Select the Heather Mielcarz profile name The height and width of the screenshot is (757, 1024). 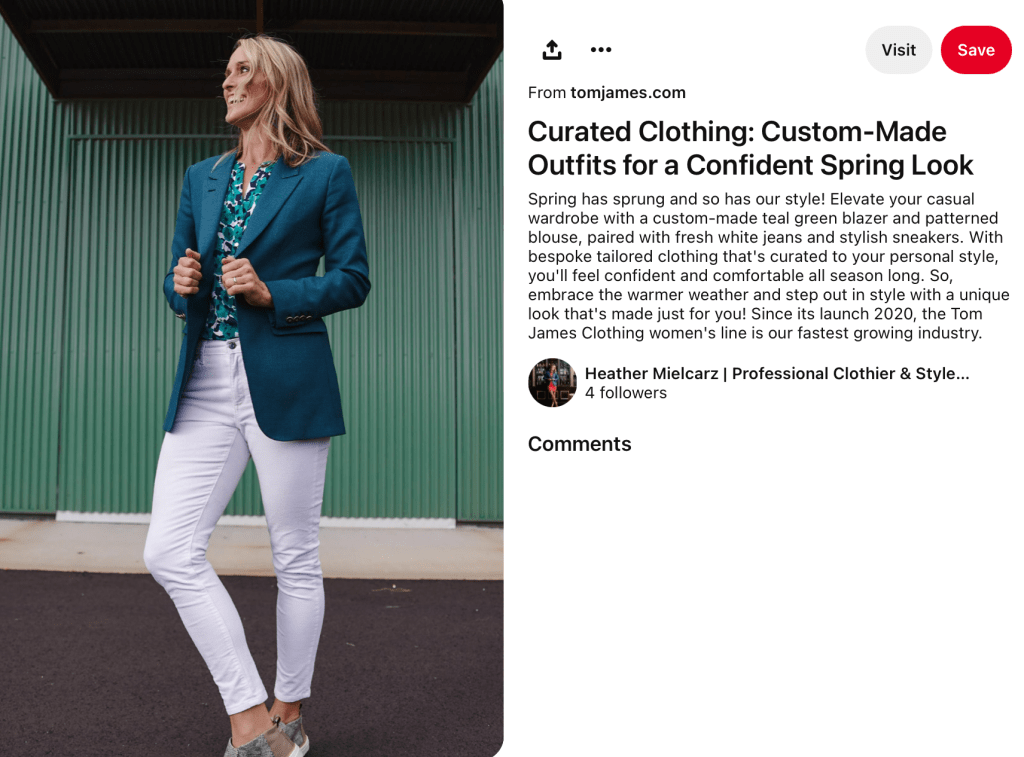tap(651, 374)
